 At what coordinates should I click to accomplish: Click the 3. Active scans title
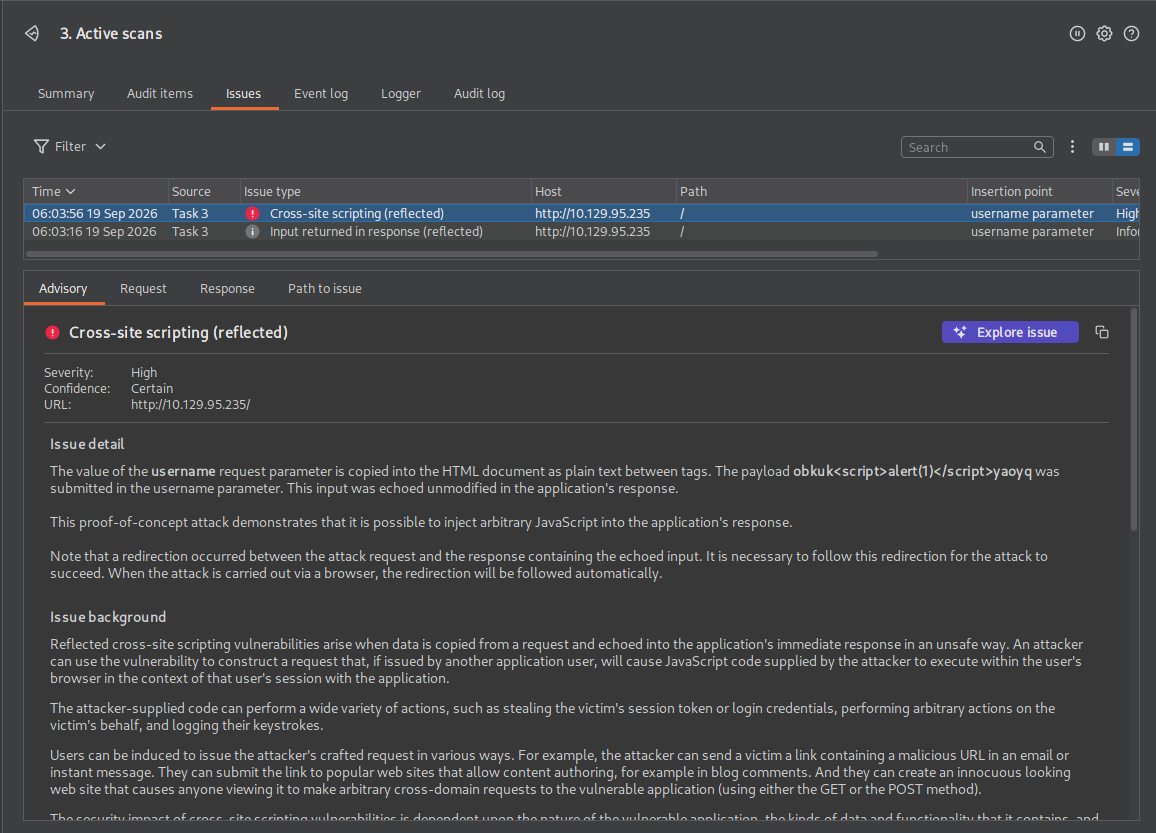click(111, 33)
